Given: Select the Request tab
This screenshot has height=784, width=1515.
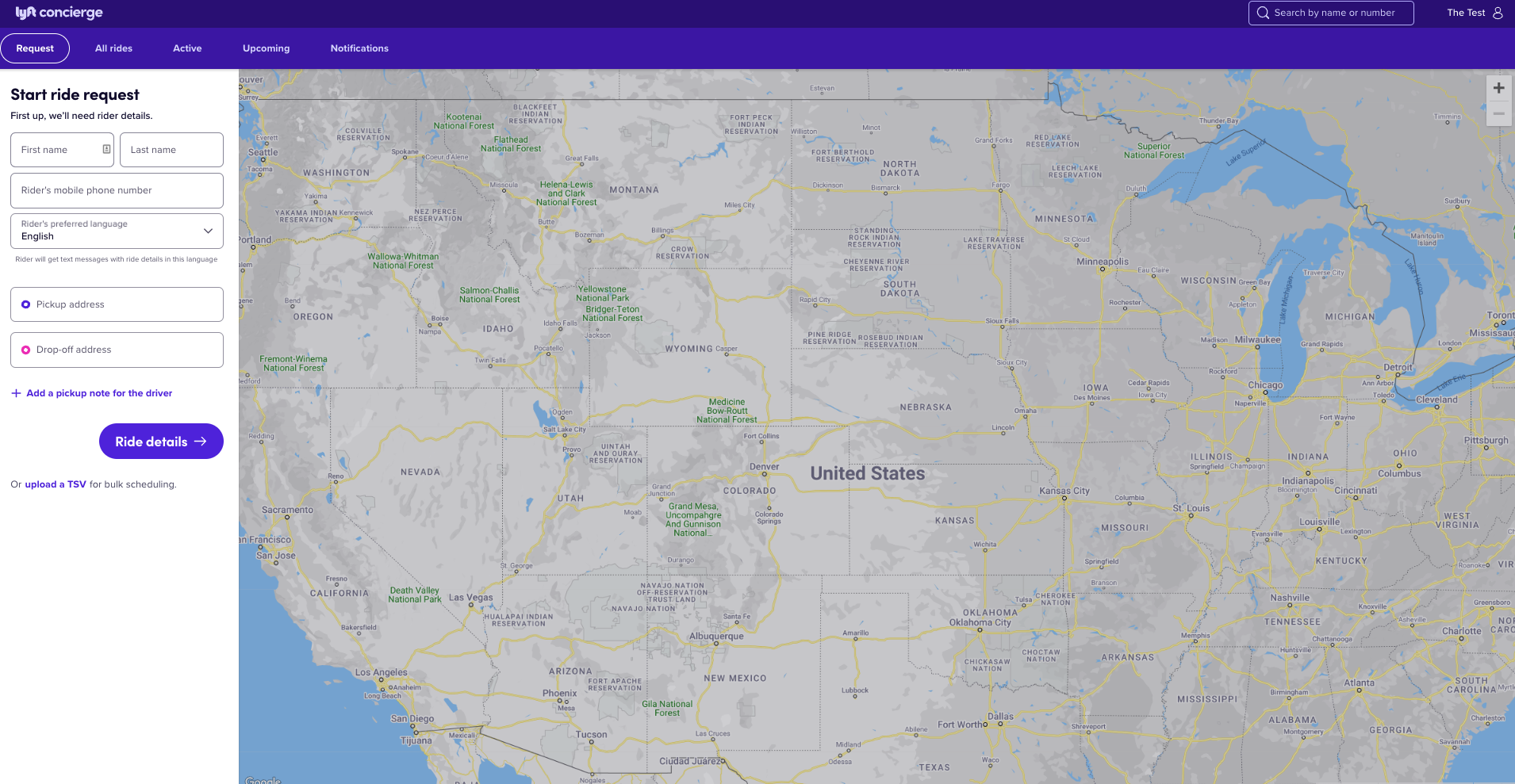Looking at the screenshot, I should pos(35,48).
